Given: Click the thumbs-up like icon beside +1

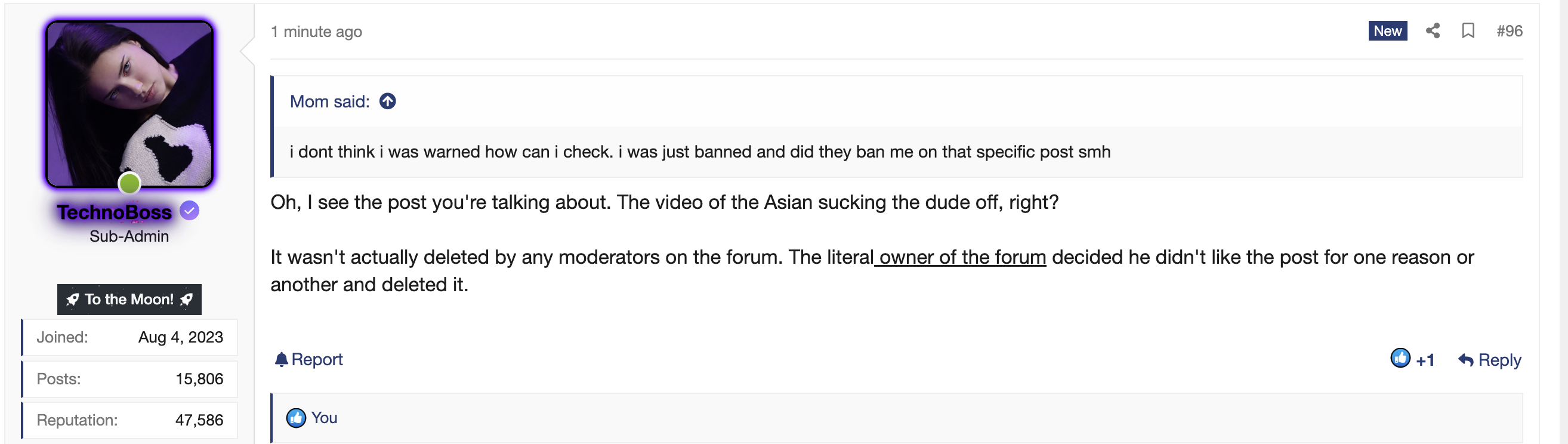Looking at the screenshot, I should [1400, 359].
